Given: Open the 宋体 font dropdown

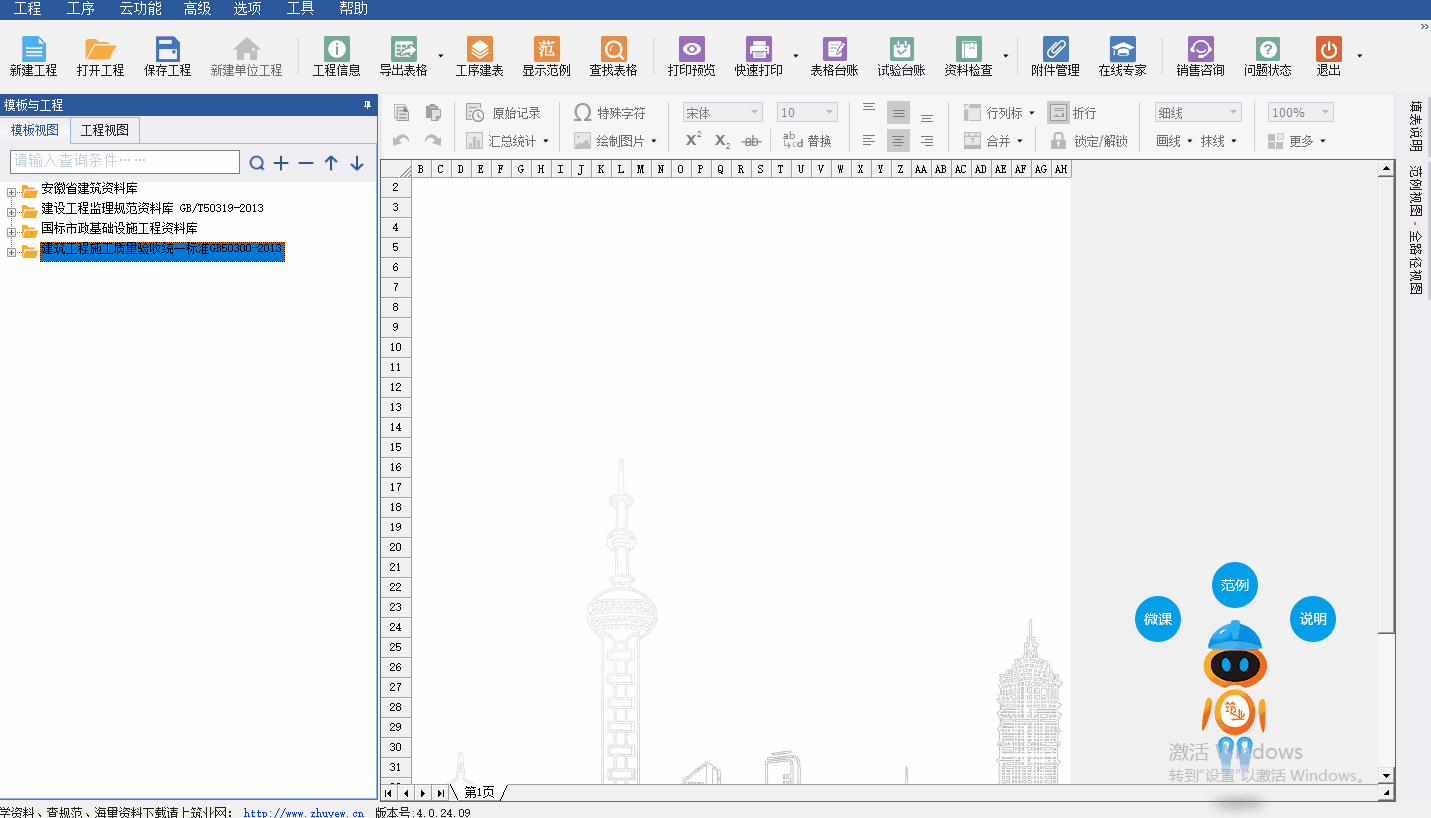Looking at the screenshot, I should coord(722,113).
